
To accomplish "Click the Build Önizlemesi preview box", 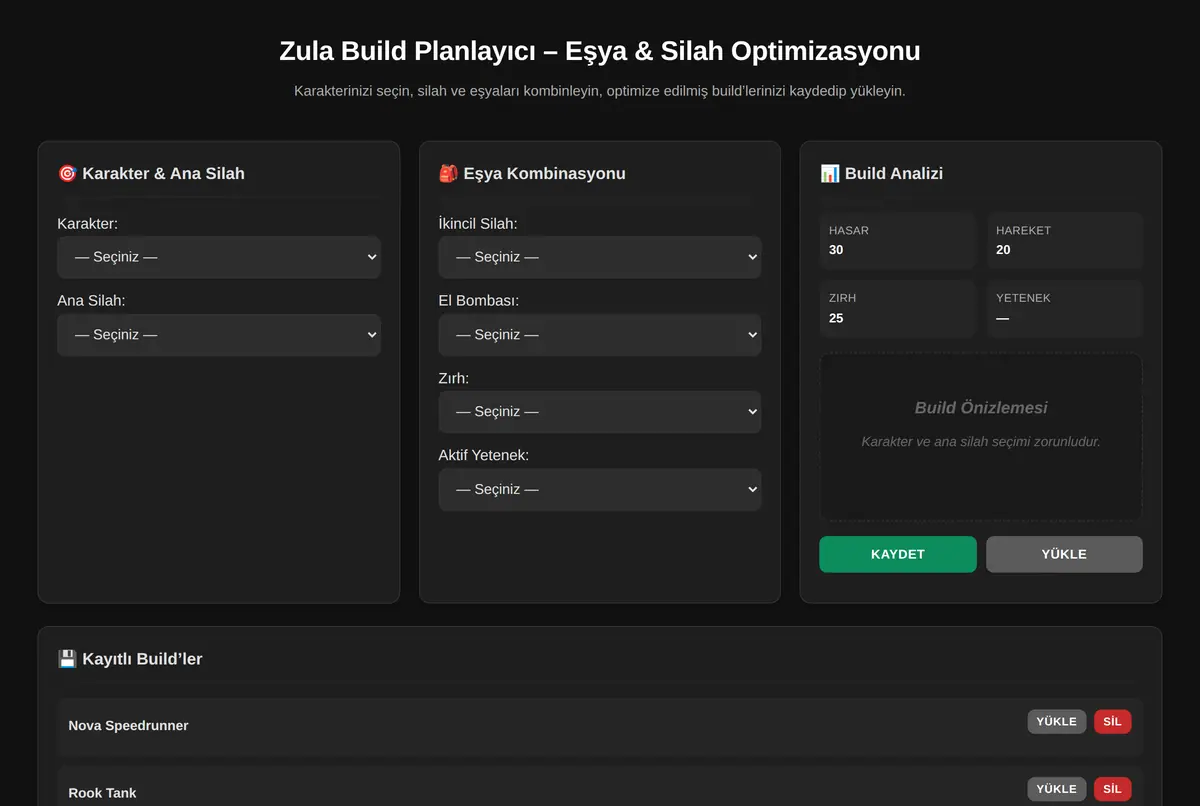I will 981,437.
